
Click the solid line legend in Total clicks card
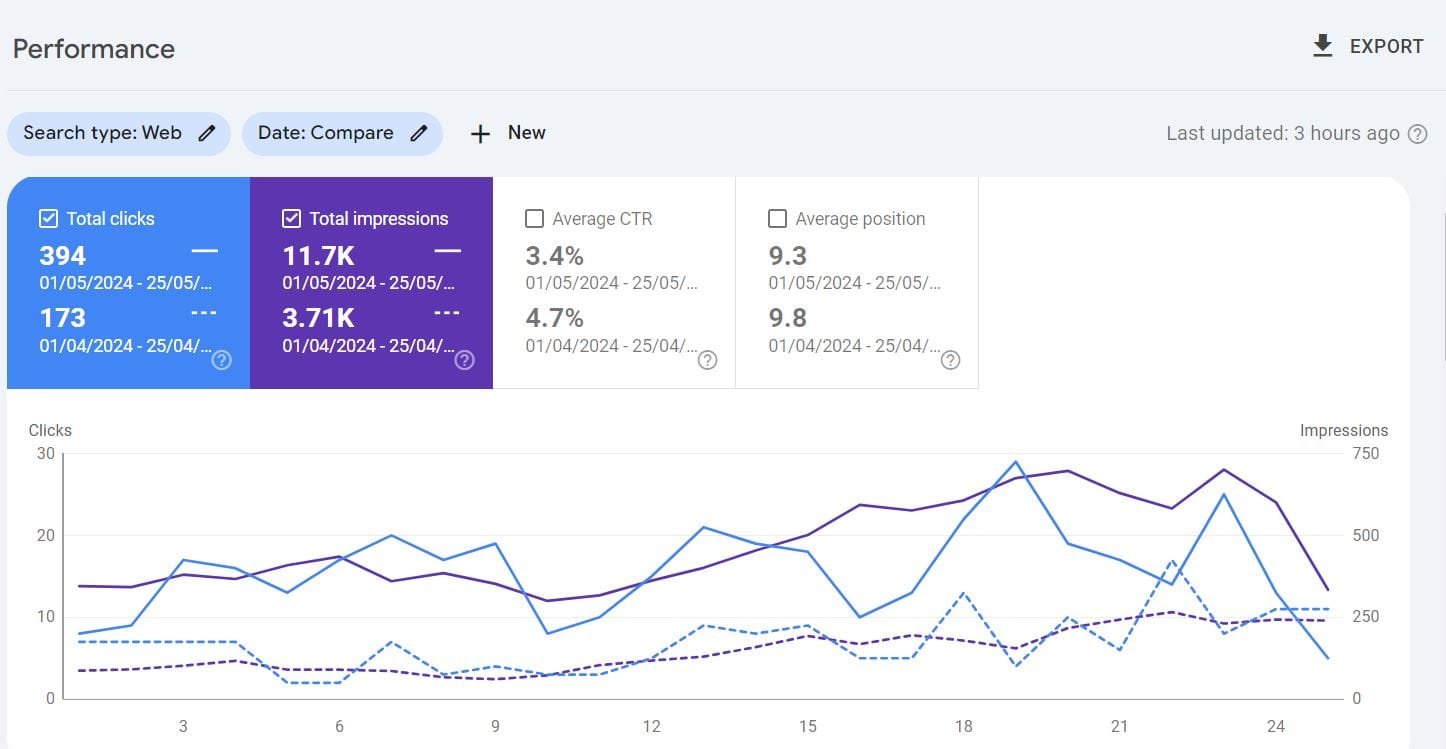(x=204, y=250)
